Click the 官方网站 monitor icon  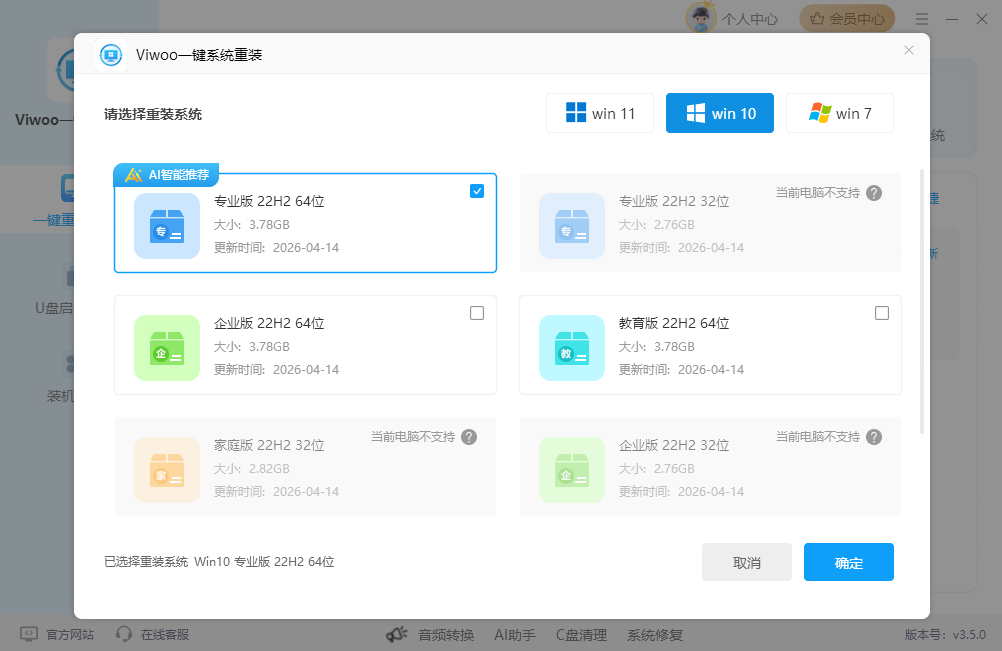29,634
